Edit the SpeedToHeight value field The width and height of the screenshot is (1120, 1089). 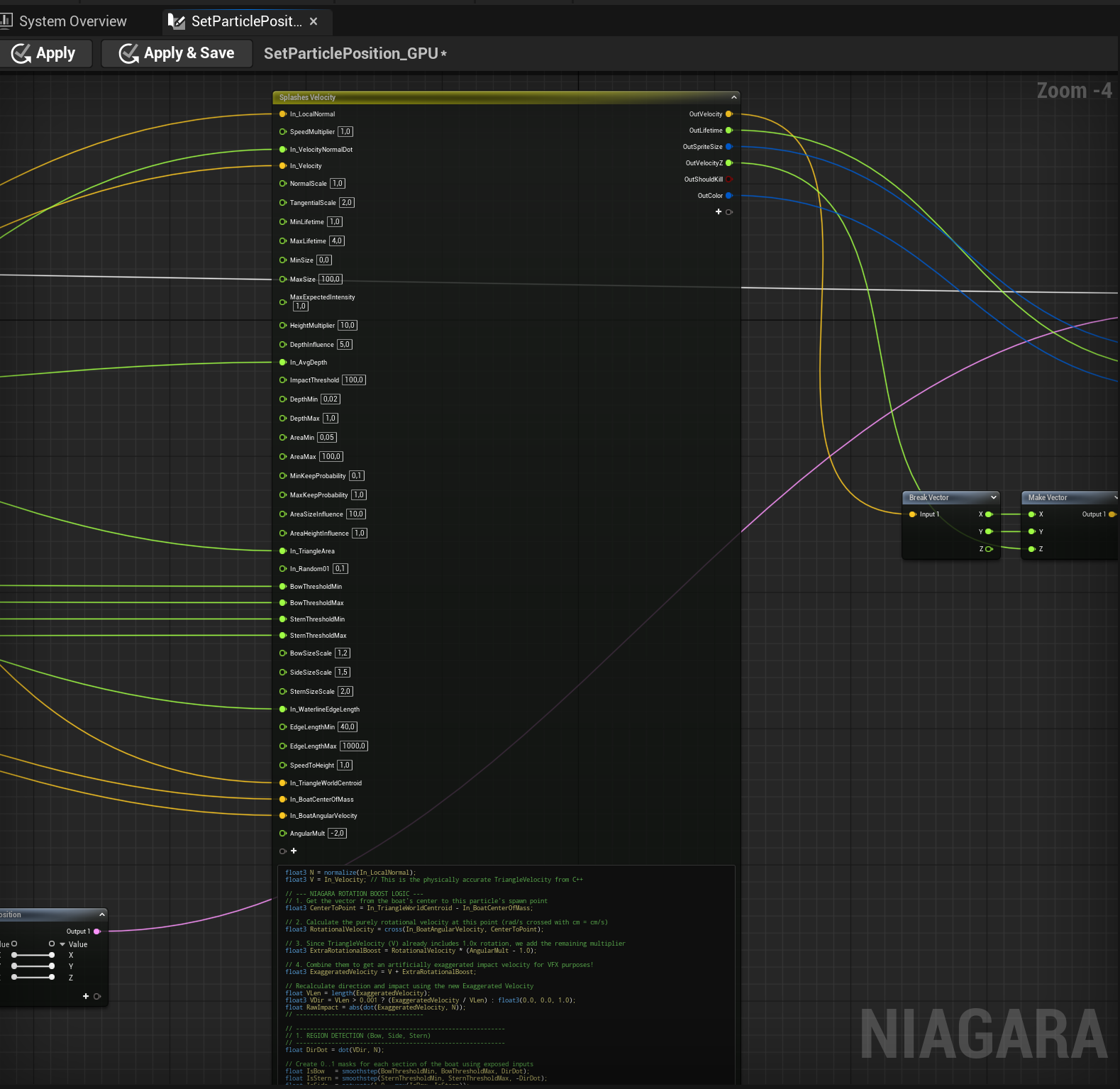[345, 765]
